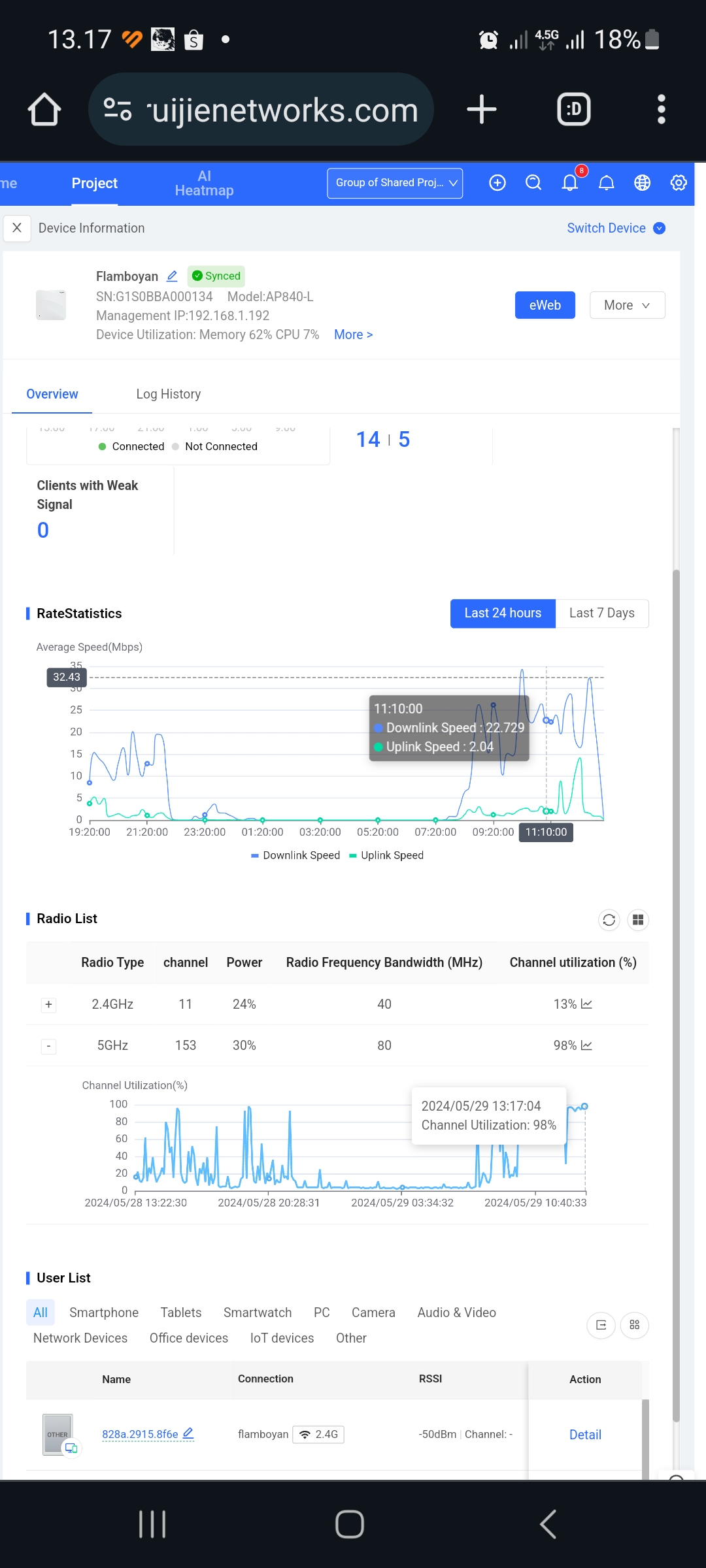This screenshot has height=1568, width=706.
Task: Toggle Downlink Speed legend series
Action: [296, 855]
